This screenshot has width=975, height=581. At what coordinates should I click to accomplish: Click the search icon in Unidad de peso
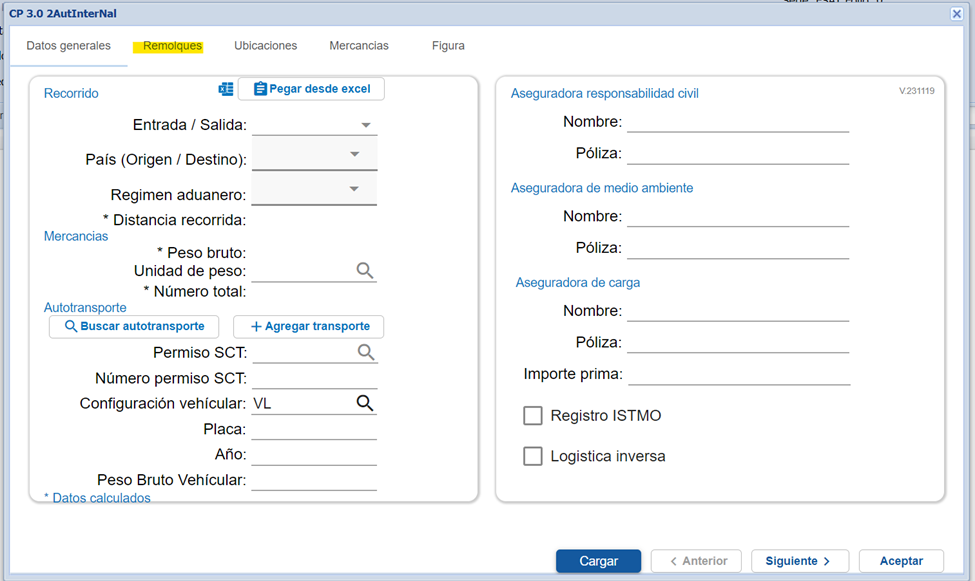tap(365, 271)
